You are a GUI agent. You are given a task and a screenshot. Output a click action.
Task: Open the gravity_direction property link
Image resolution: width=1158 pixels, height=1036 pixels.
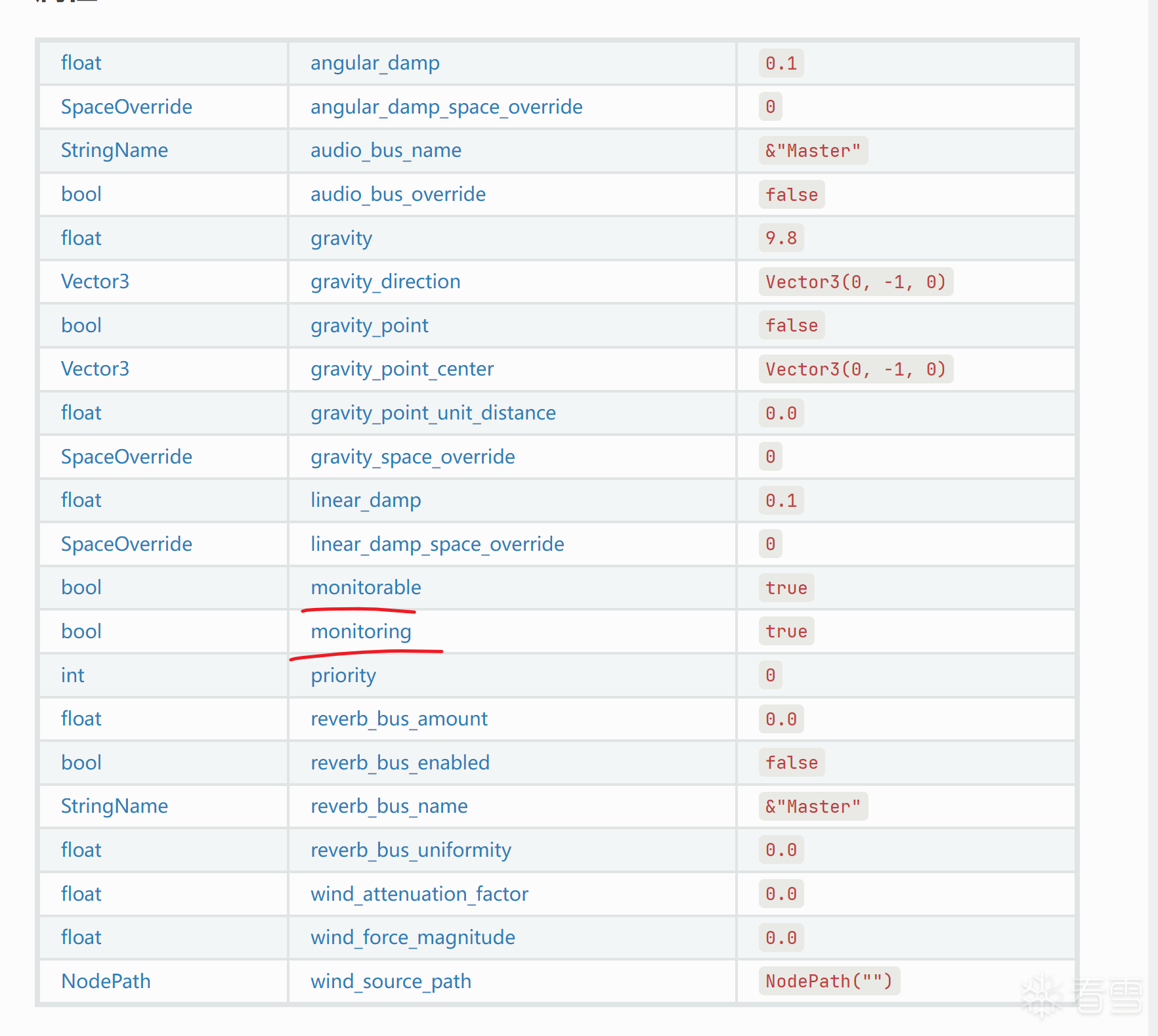pos(385,282)
